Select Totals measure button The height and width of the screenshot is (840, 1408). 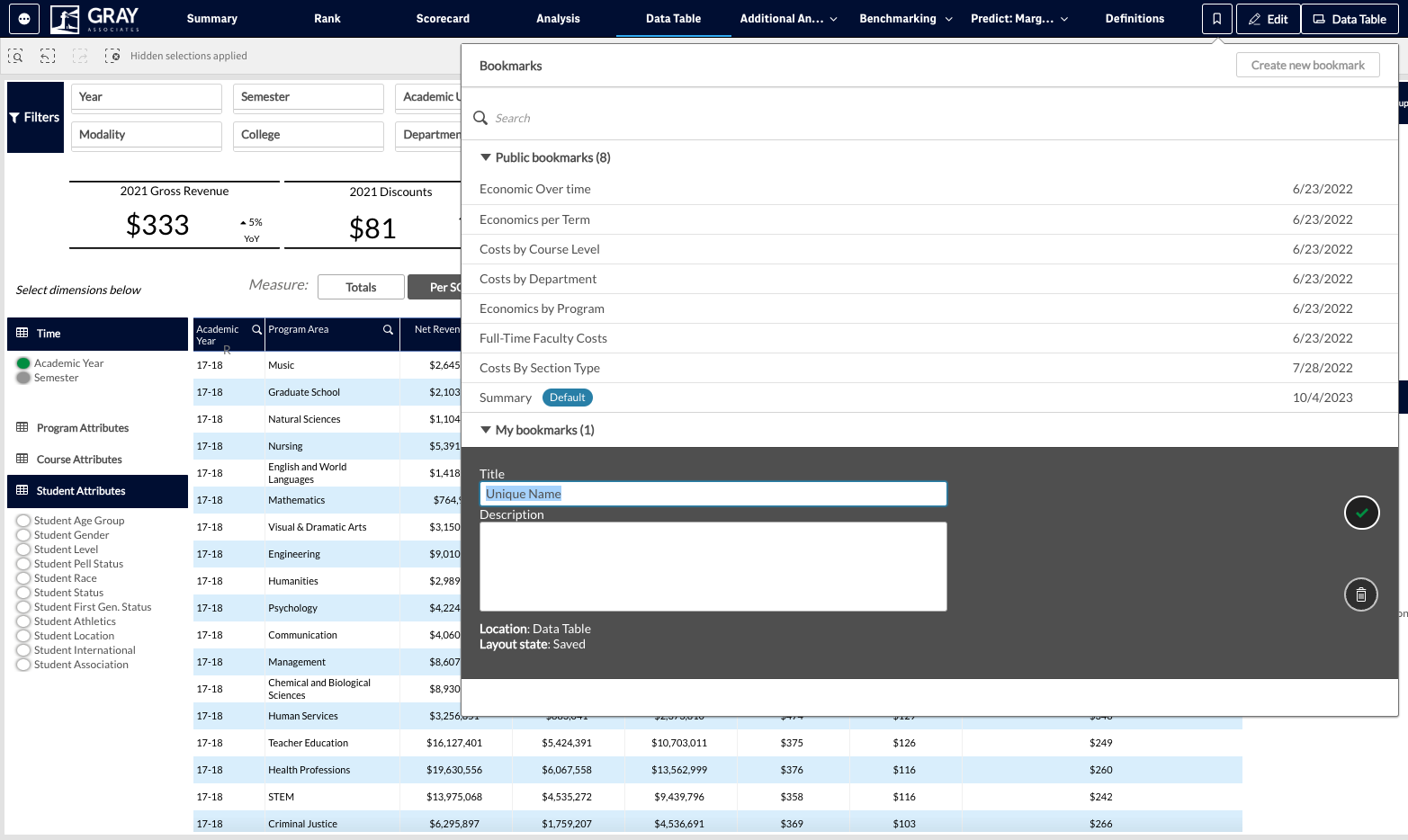361,287
